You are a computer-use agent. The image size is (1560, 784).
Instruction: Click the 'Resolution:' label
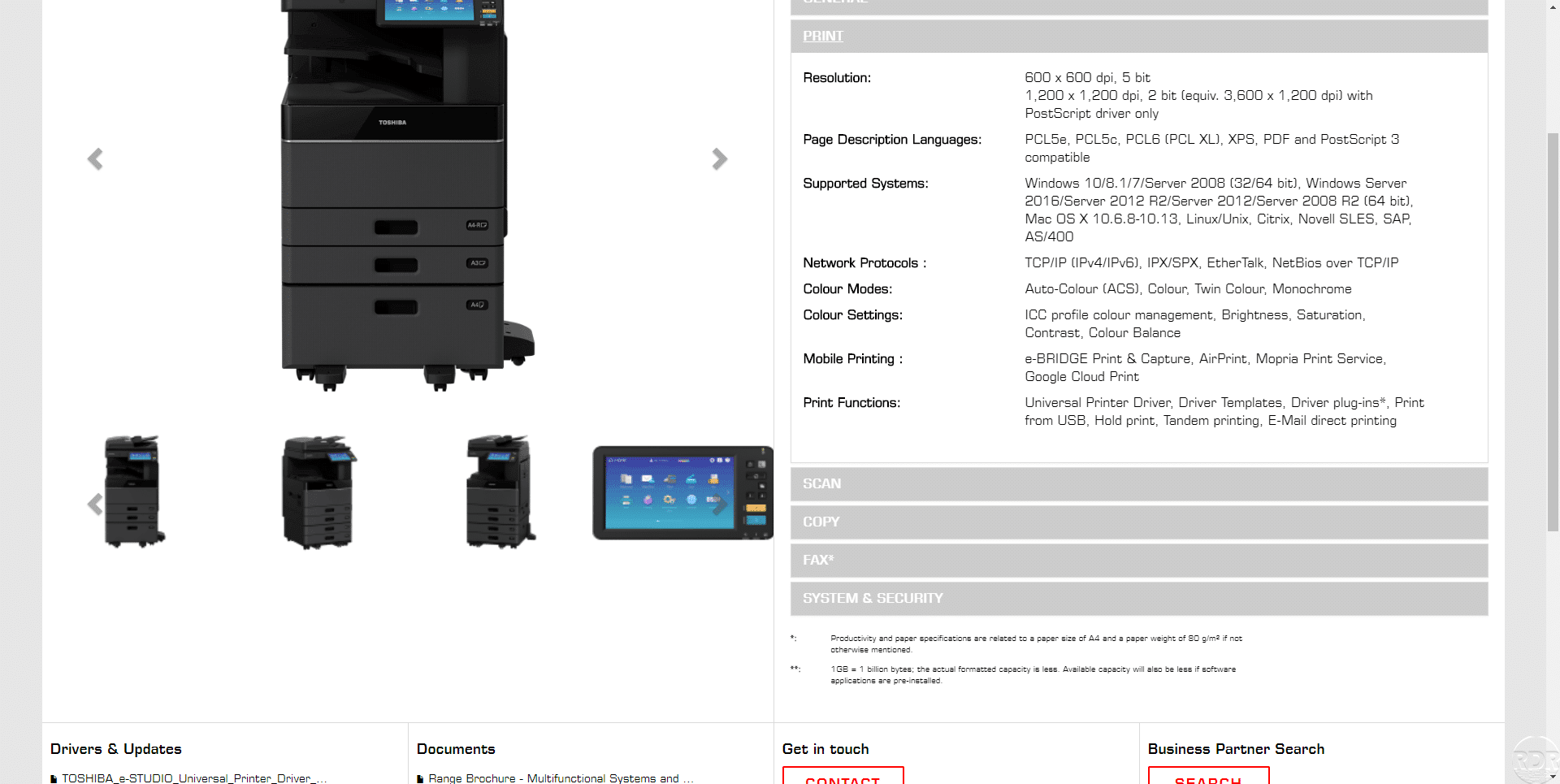point(837,78)
